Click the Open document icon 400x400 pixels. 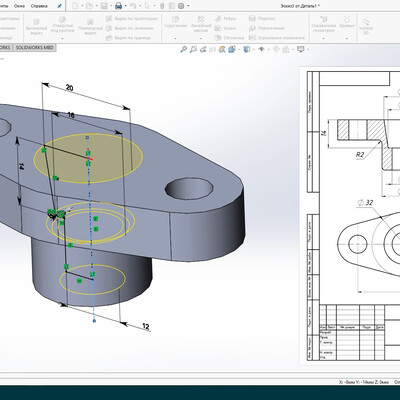[89, 6]
